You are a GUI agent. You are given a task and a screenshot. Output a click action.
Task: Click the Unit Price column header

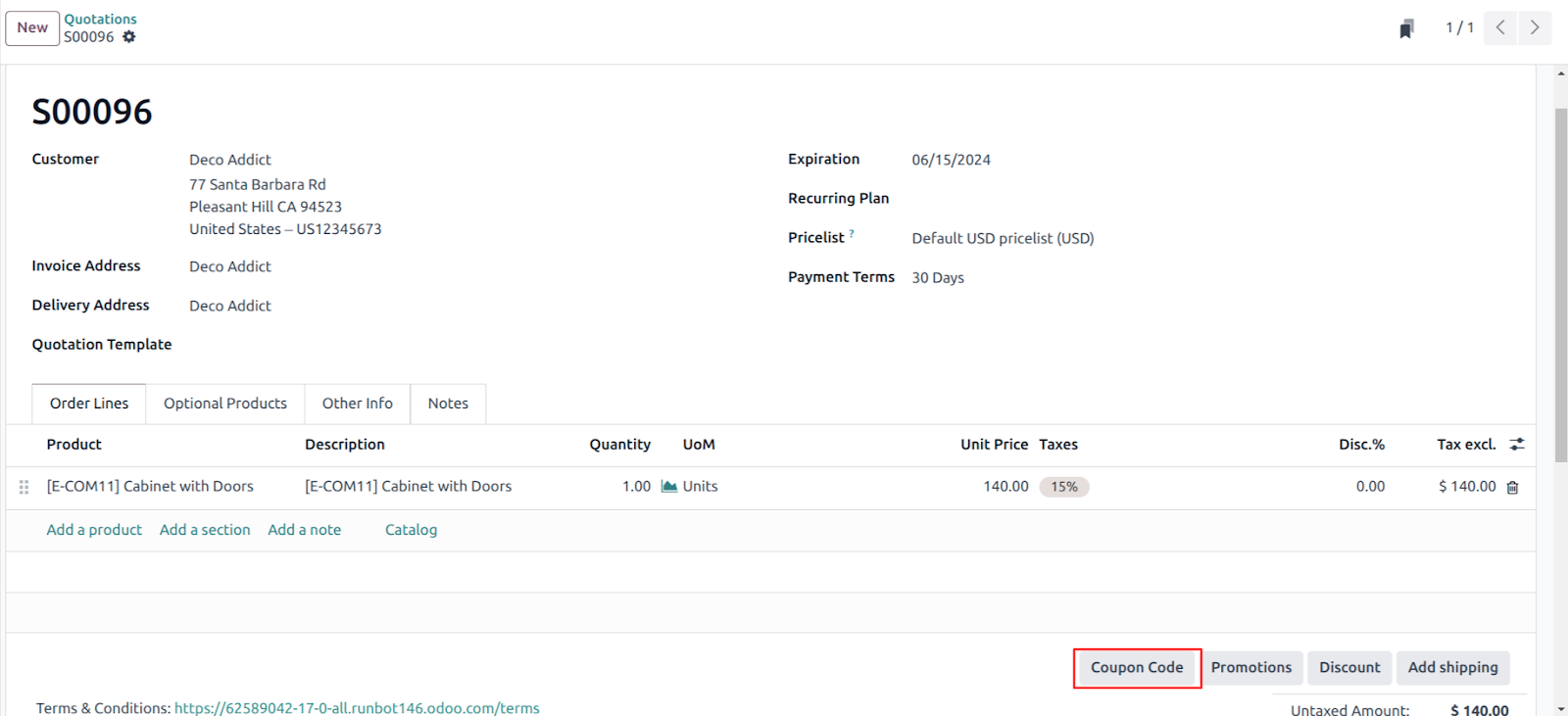(994, 445)
